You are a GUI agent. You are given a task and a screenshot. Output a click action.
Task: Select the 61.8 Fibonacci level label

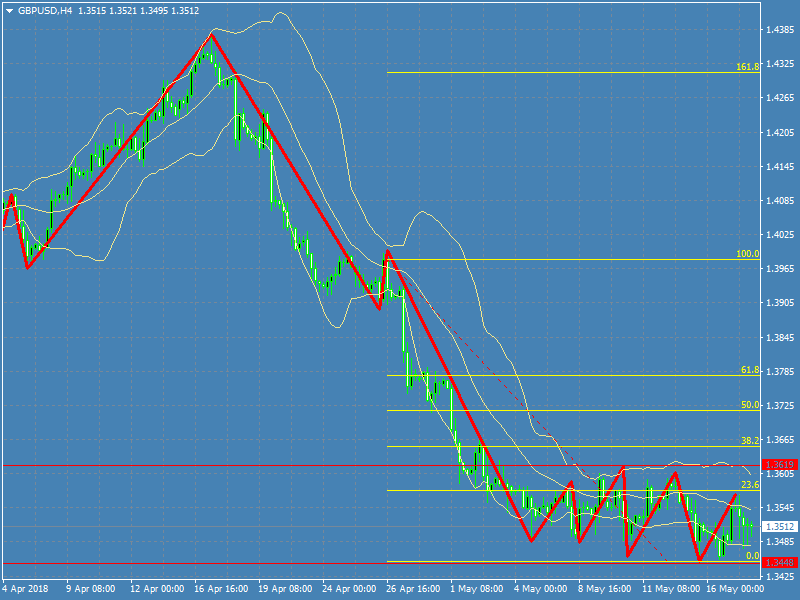(749, 370)
